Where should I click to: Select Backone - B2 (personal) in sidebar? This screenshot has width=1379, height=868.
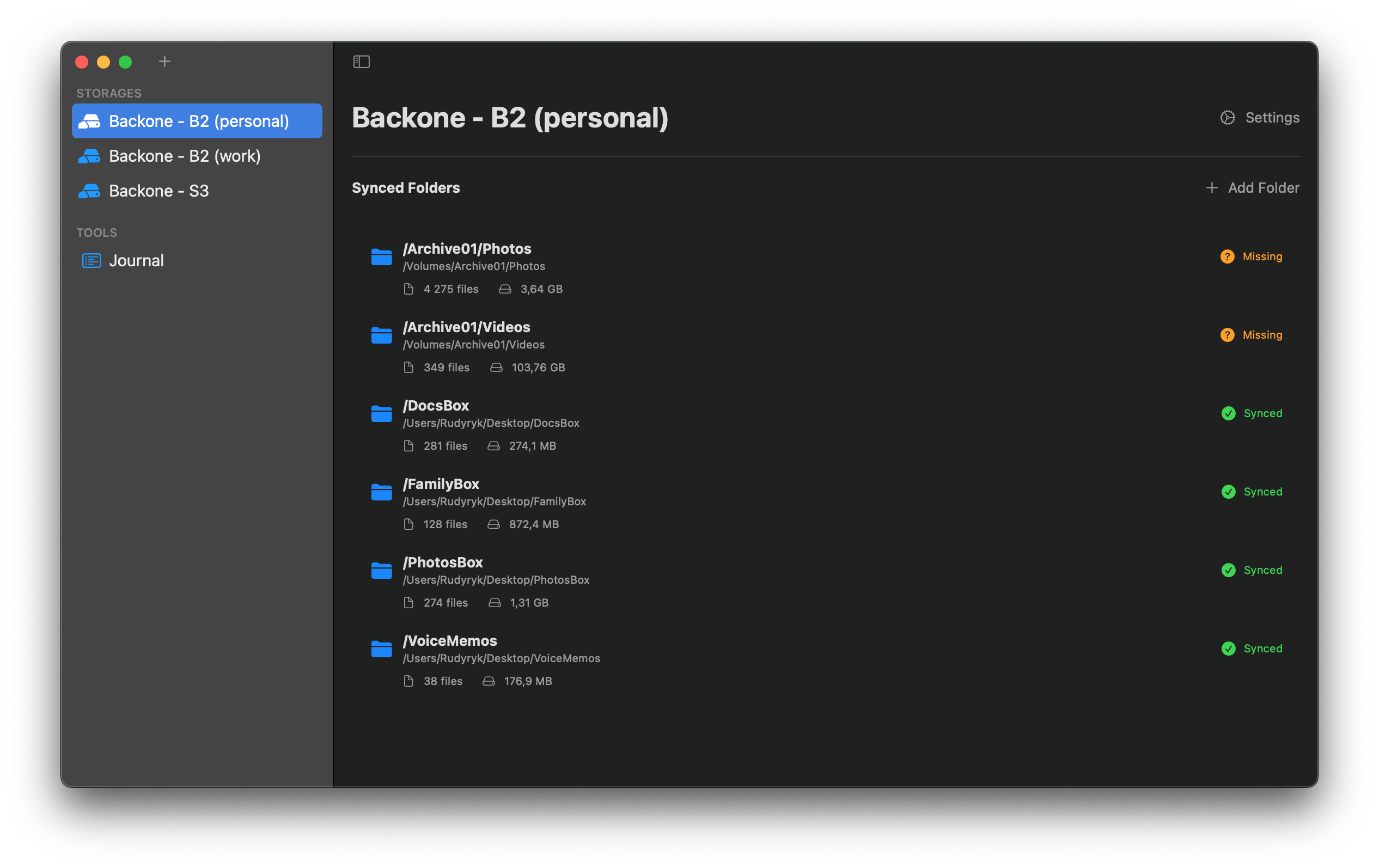coord(197,121)
